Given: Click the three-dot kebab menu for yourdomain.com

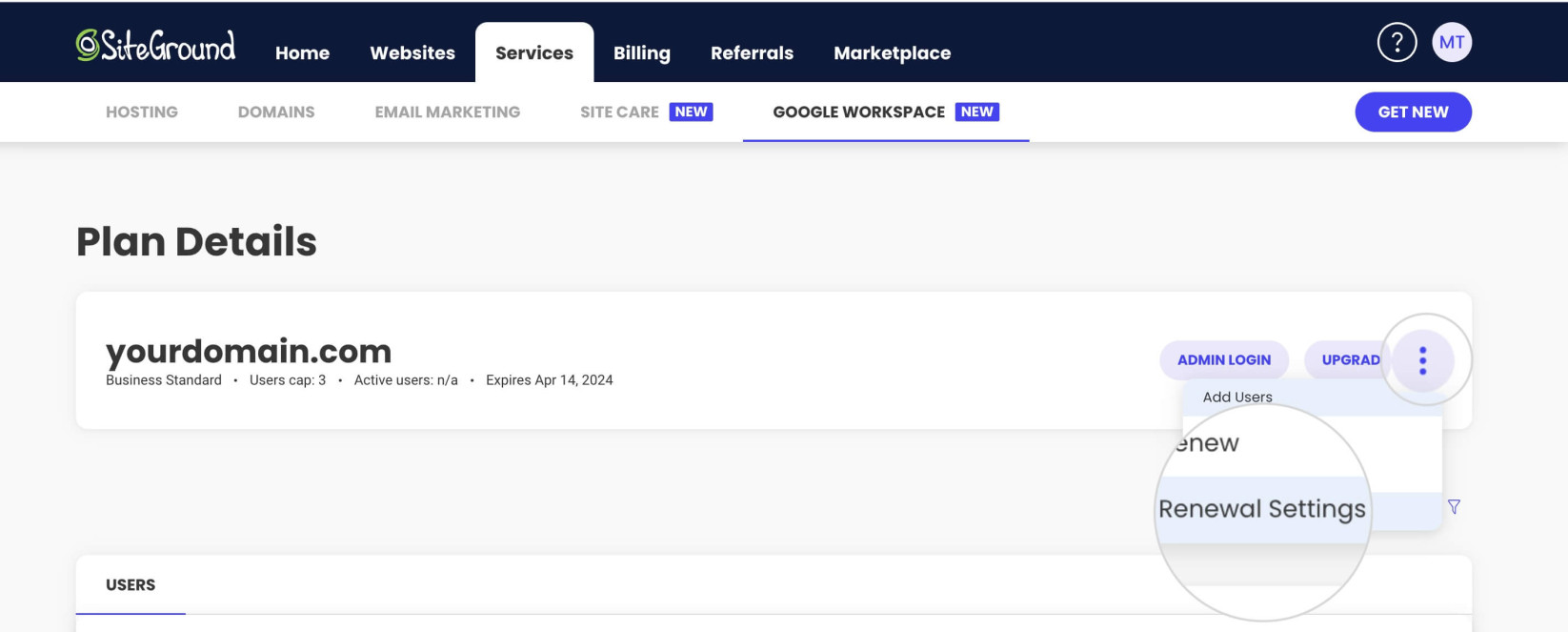Looking at the screenshot, I should [x=1422, y=360].
